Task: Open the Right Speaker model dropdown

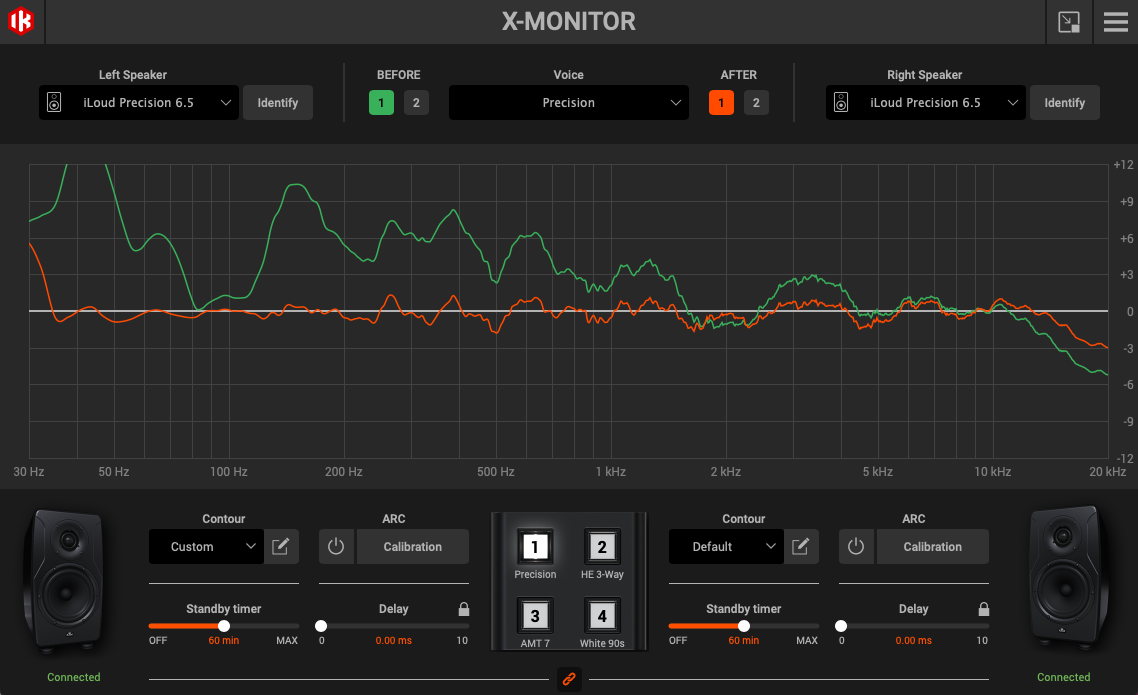Action: click(925, 102)
